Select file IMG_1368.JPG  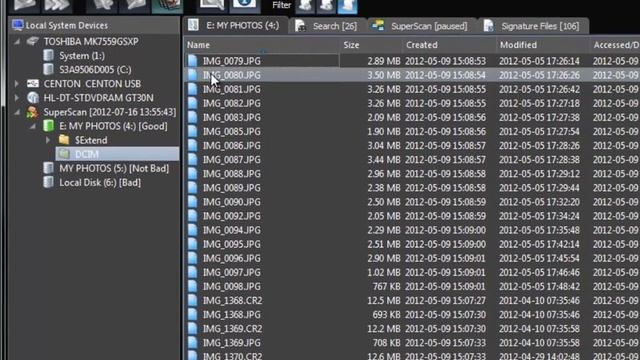(231, 314)
